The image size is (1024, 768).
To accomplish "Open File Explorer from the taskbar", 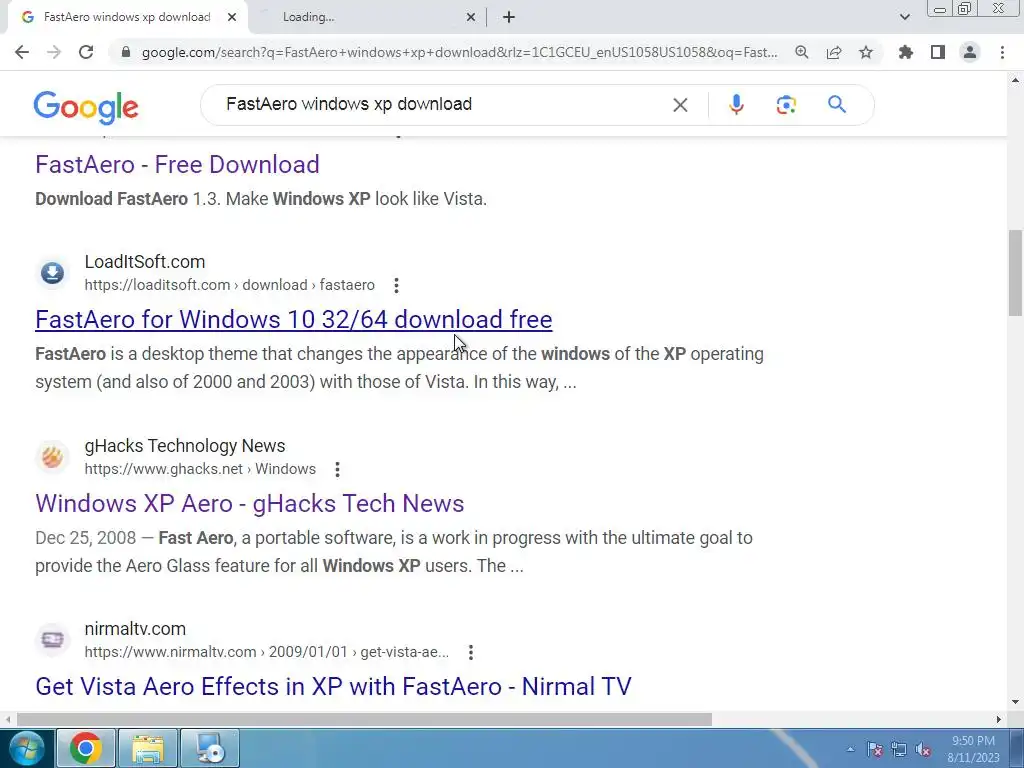I will 148,748.
